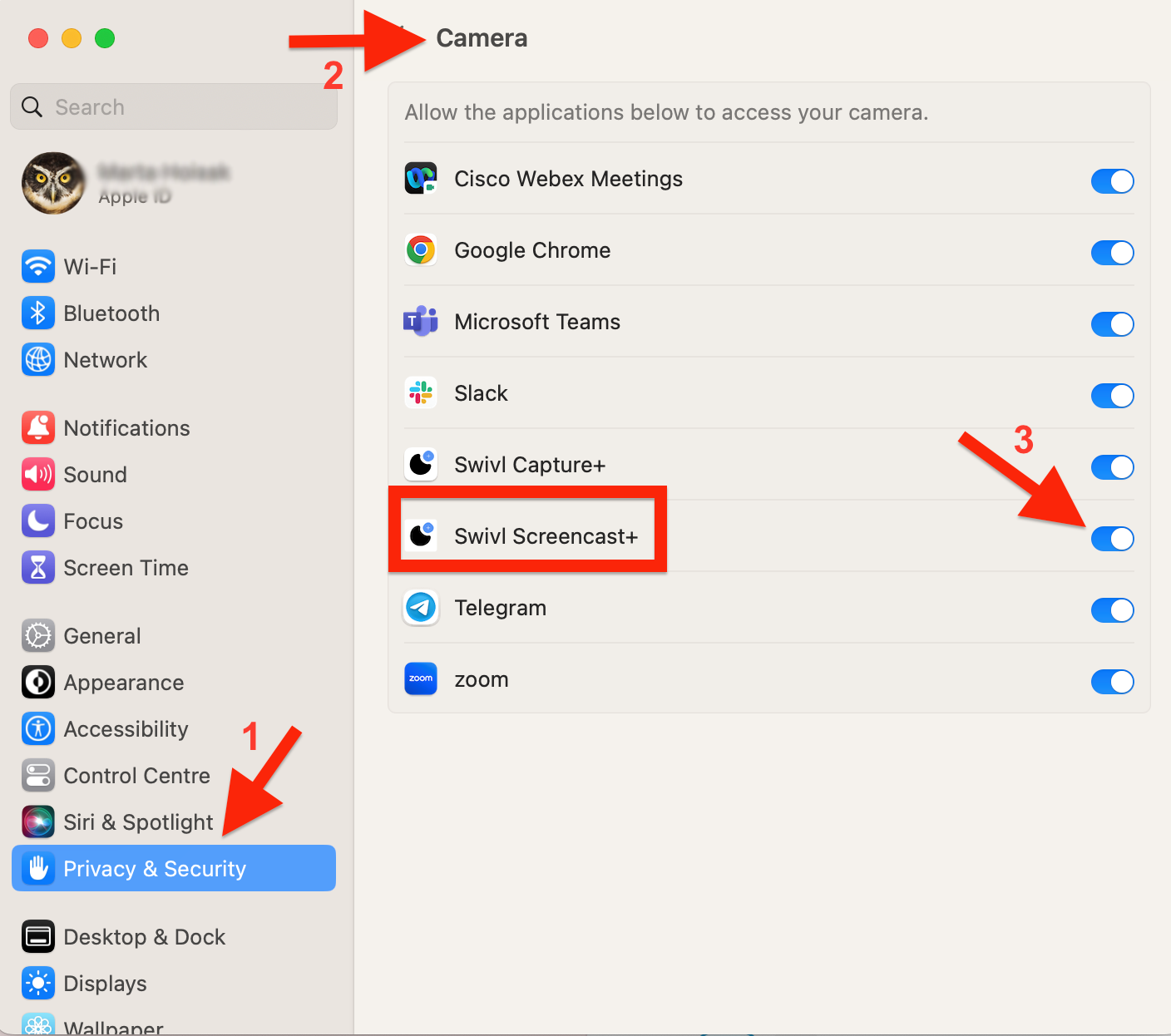This screenshot has height=1036, width=1171.
Task: Select Wi-Fi in the sidebar
Action: [174, 267]
